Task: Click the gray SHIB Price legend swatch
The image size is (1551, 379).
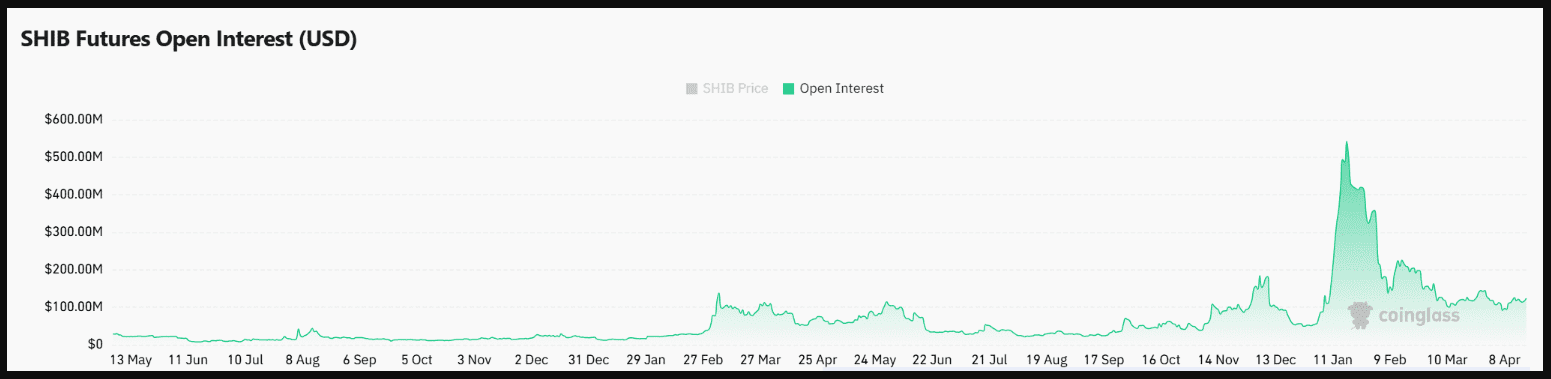Action: click(x=691, y=88)
